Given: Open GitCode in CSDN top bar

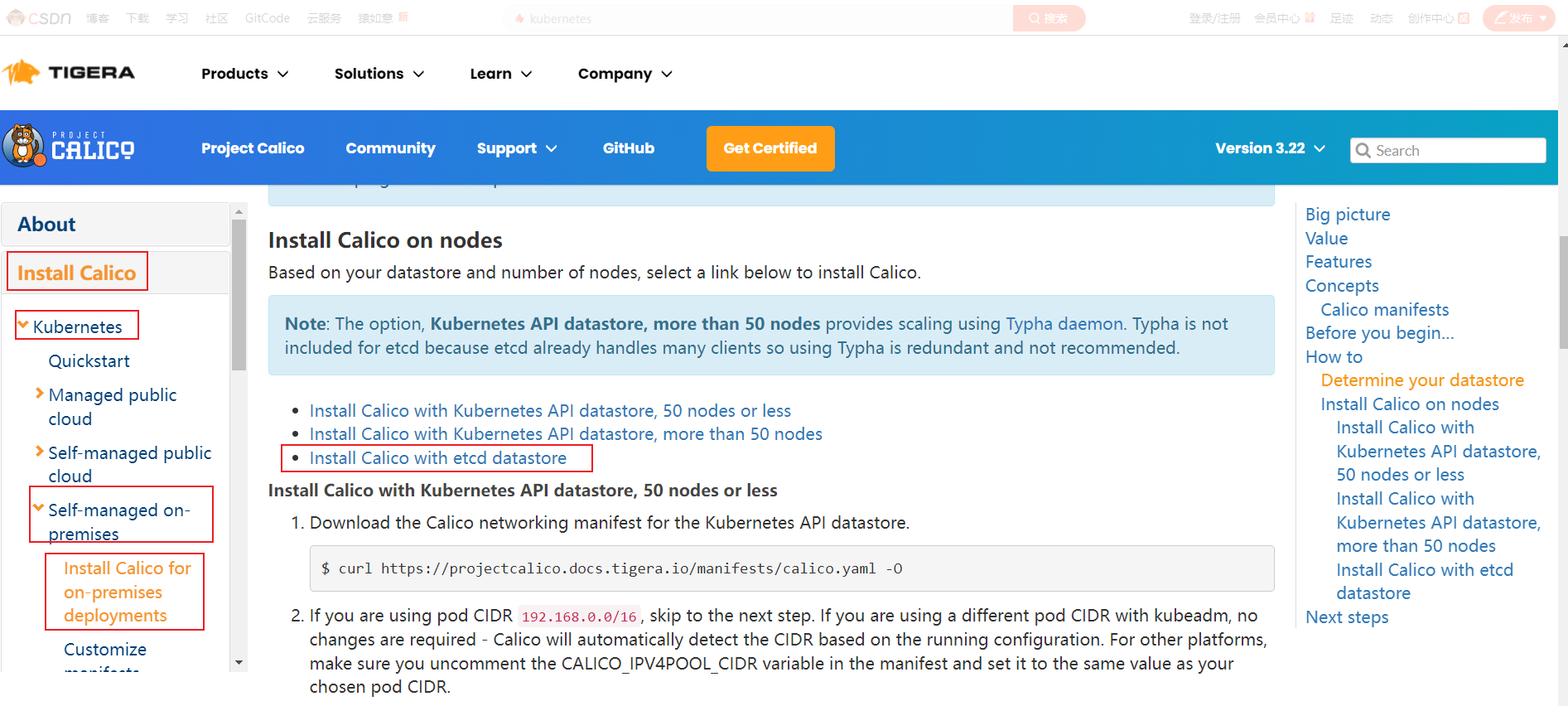Looking at the screenshot, I should (267, 17).
